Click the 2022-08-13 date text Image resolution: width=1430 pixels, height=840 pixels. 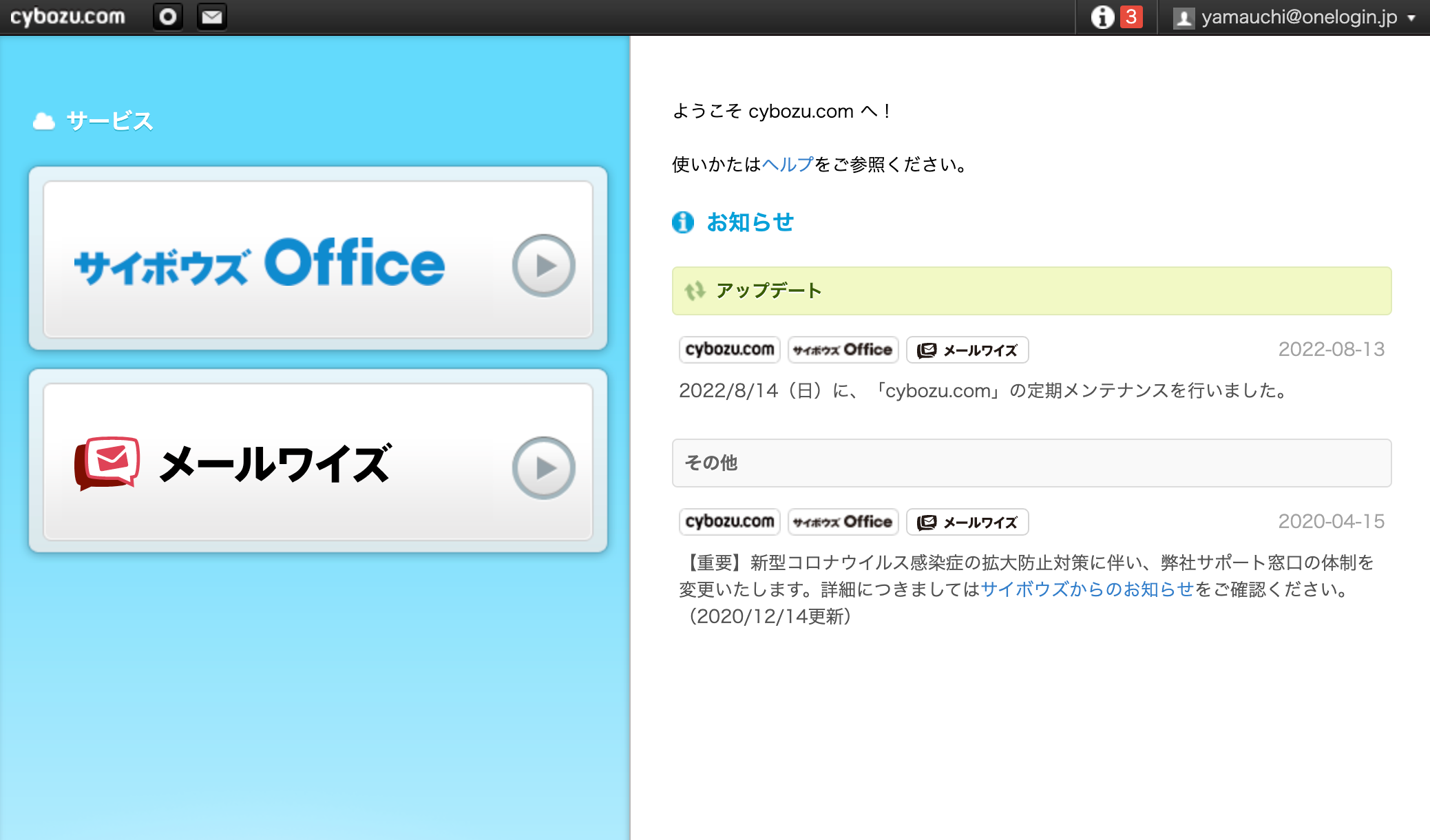(x=1332, y=349)
